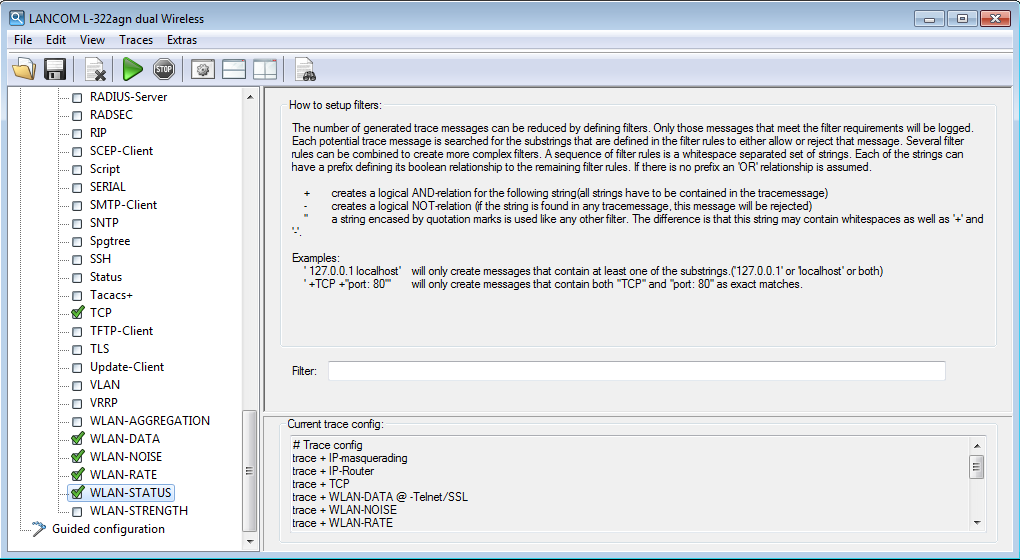Image resolution: width=1020 pixels, height=560 pixels.
Task: Click the open file folder icon
Action: pos(24,69)
